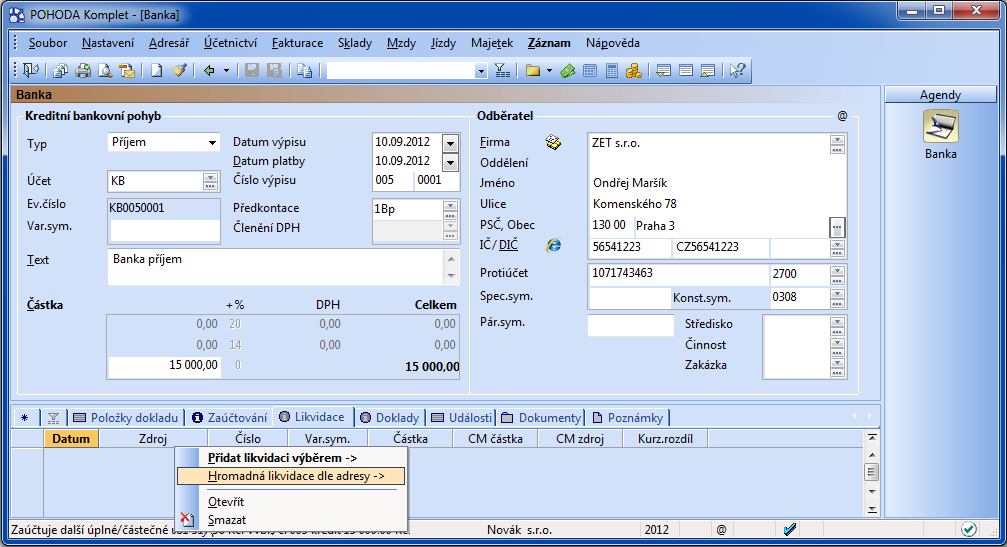
Task: Click the help pointer question icon
Action: (x=737, y=71)
